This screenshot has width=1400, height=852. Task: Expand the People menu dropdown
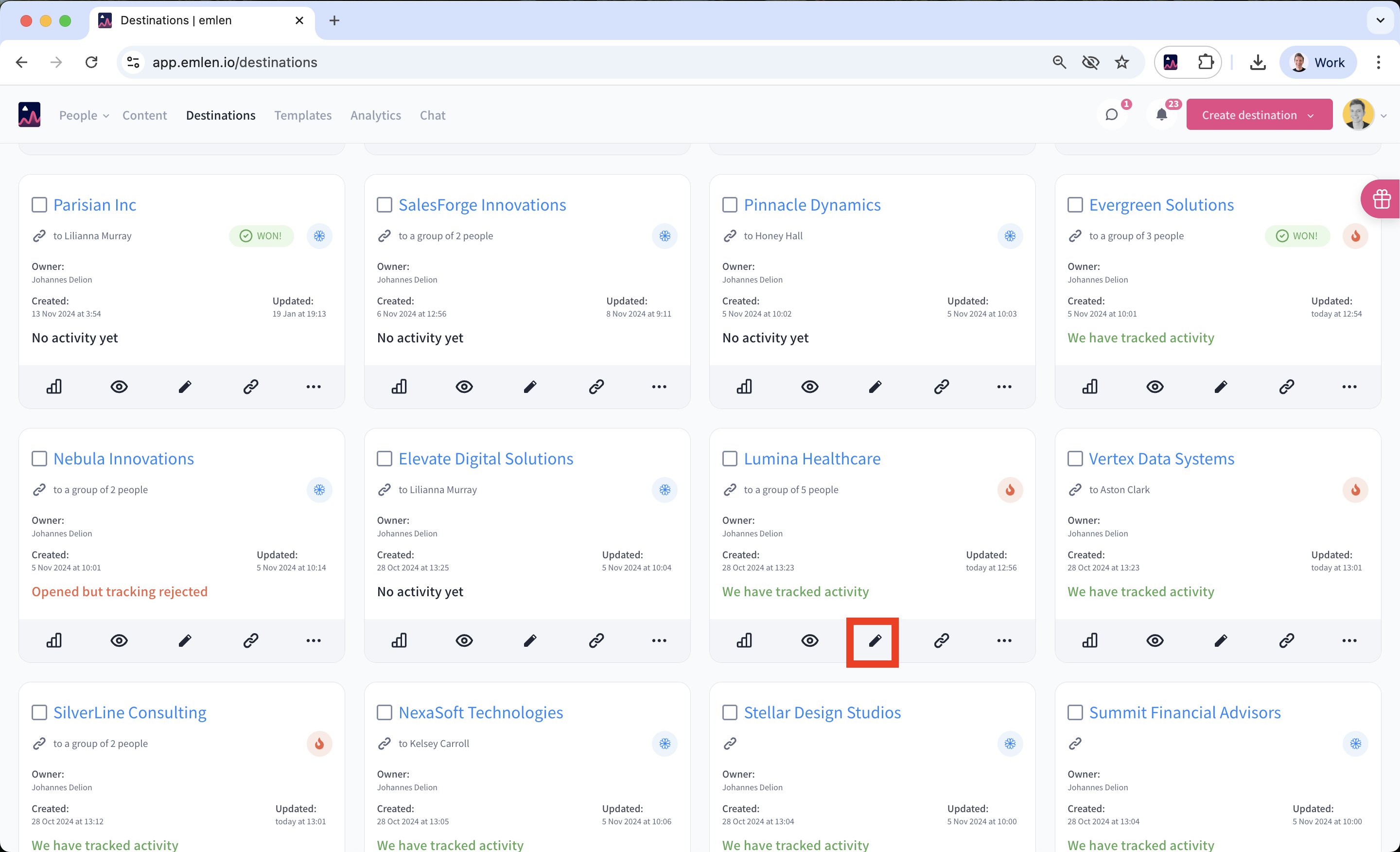(84, 115)
